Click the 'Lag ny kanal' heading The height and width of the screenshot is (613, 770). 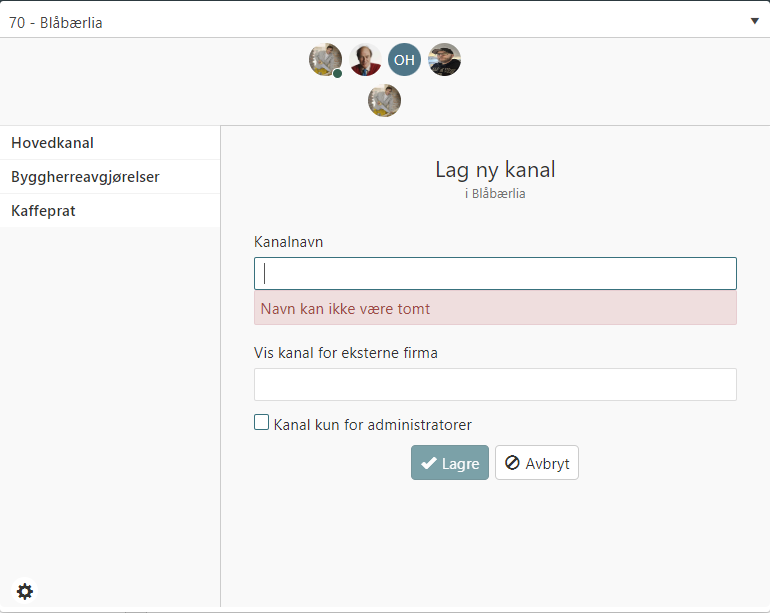[x=495, y=169]
